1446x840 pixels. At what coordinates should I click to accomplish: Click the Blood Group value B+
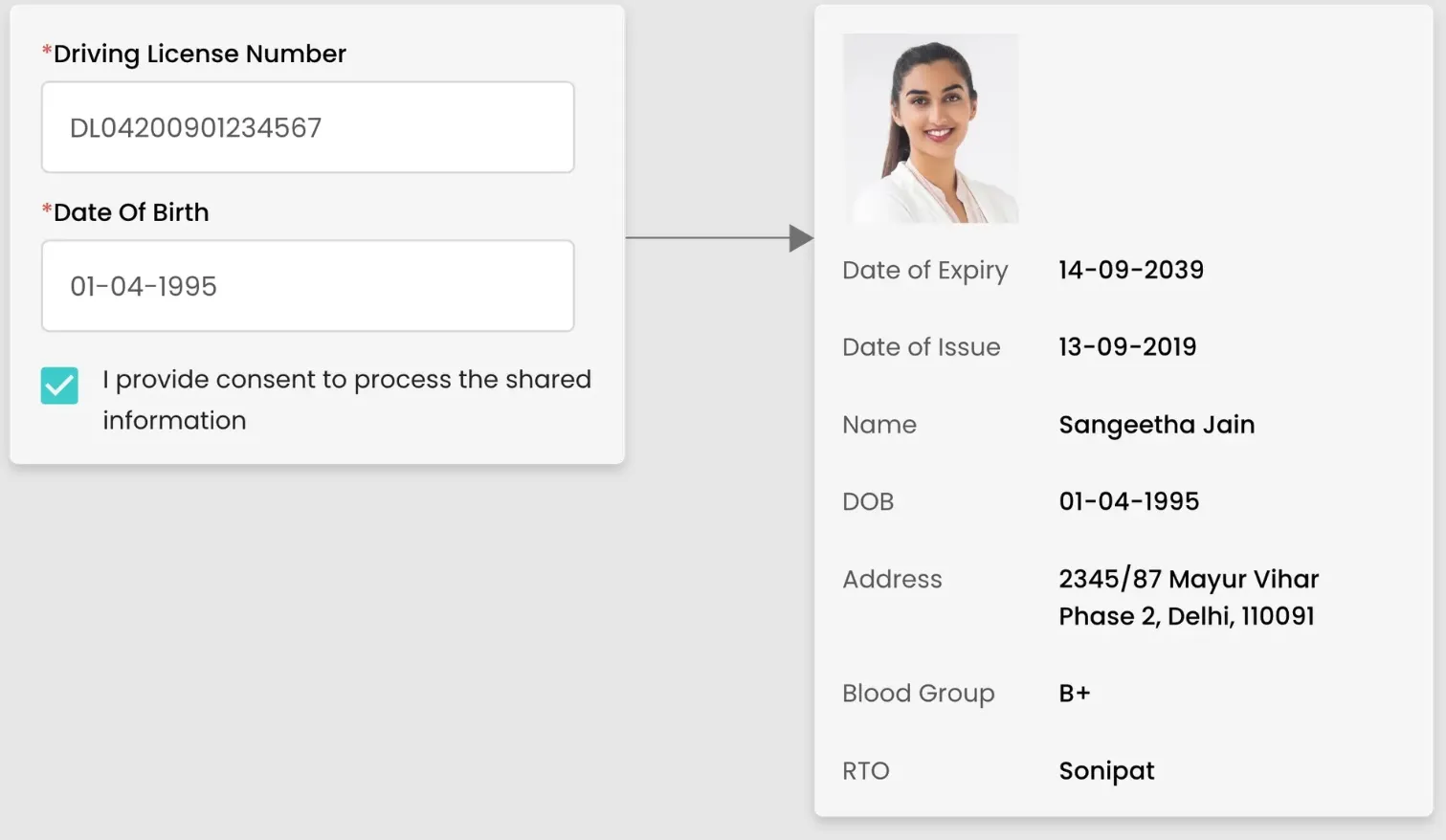point(1074,694)
